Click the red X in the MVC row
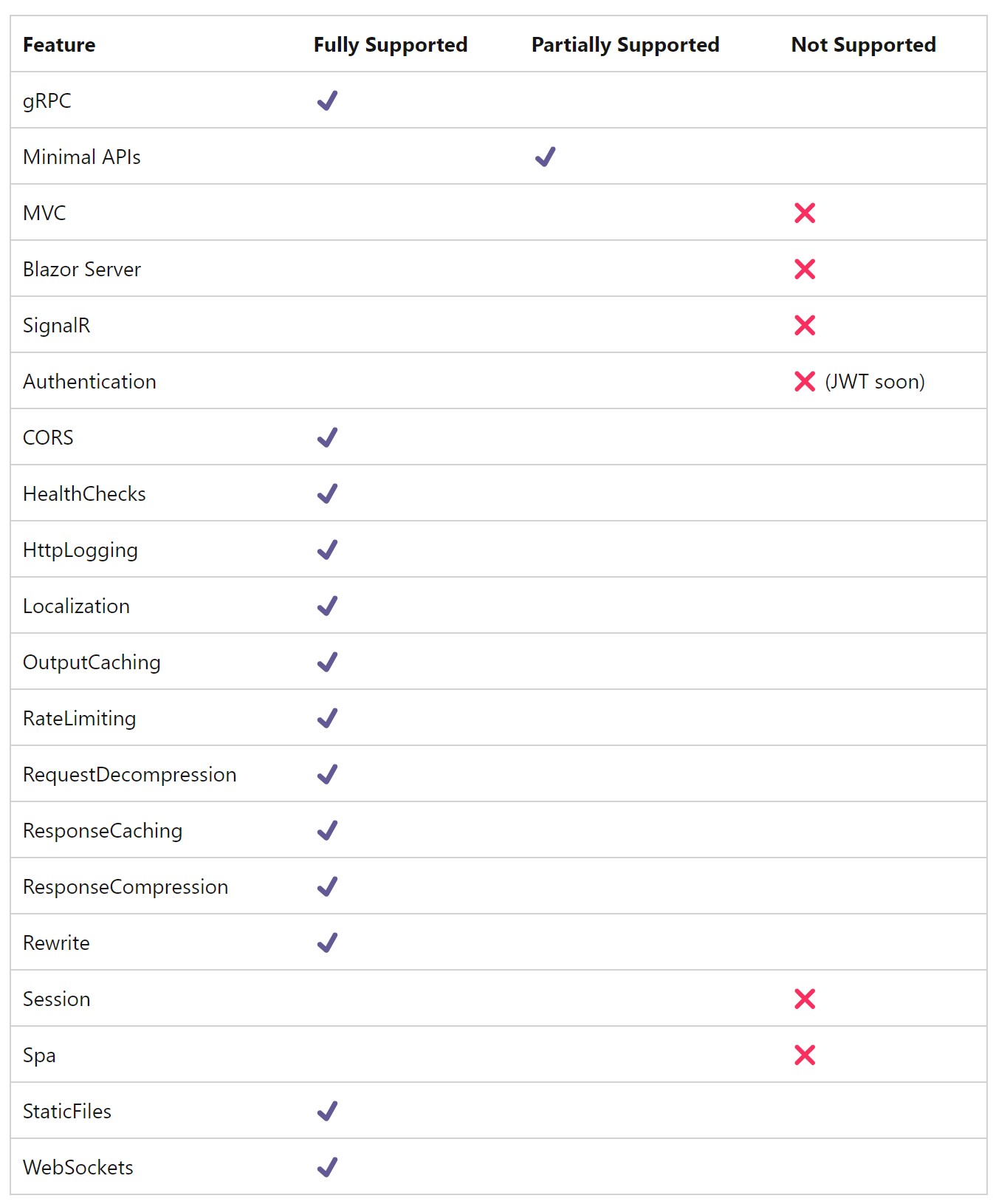The image size is (996, 1204). point(804,213)
